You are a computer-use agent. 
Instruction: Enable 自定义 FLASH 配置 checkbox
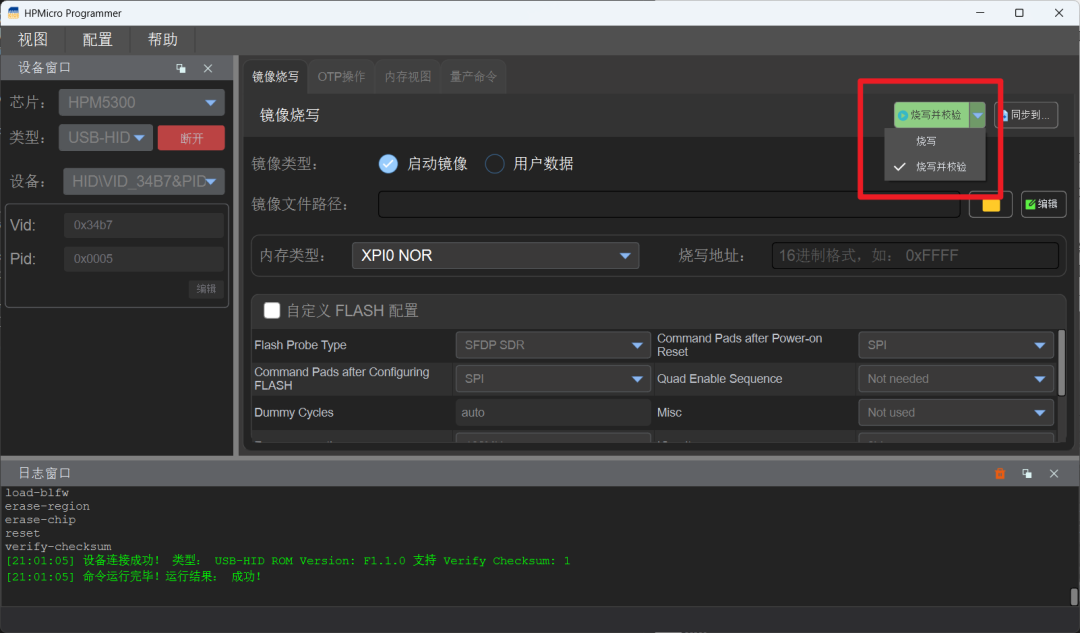tap(272, 311)
